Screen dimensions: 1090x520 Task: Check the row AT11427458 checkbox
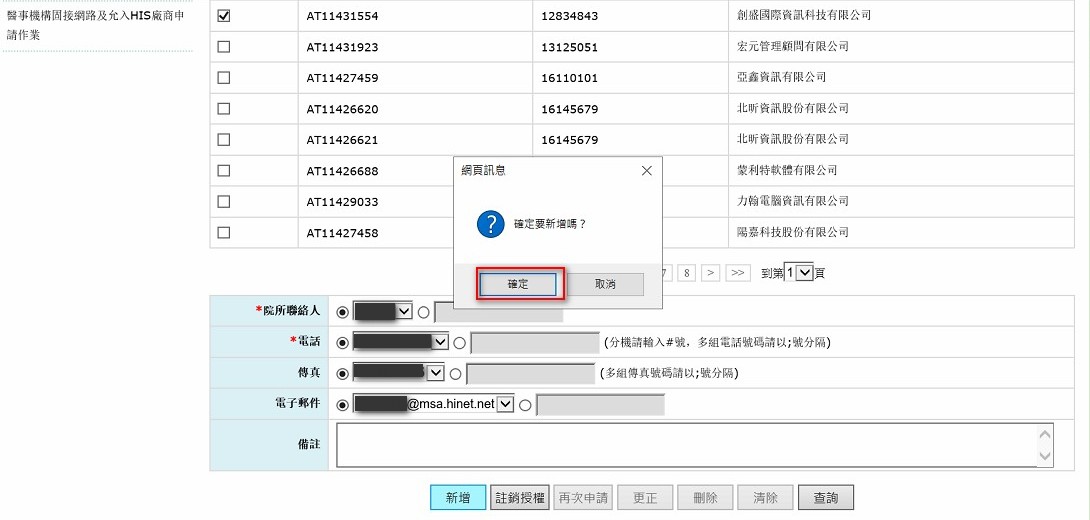click(x=224, y=232)
